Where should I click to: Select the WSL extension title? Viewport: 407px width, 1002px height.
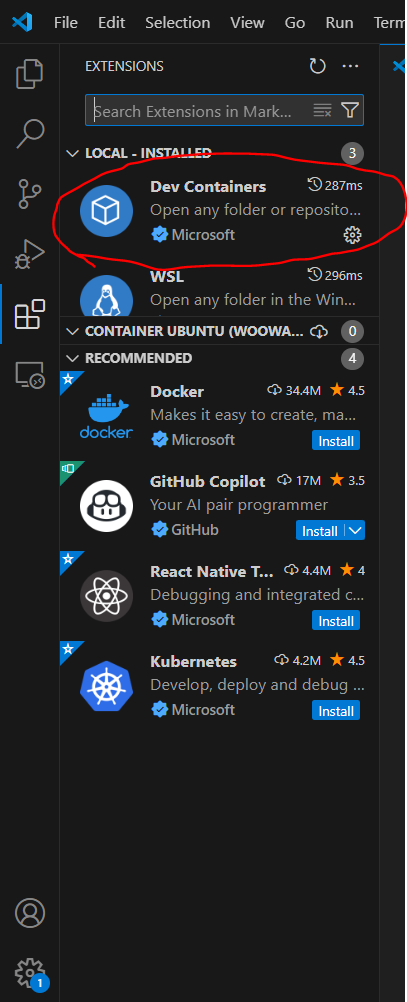[x=167, y=277]
